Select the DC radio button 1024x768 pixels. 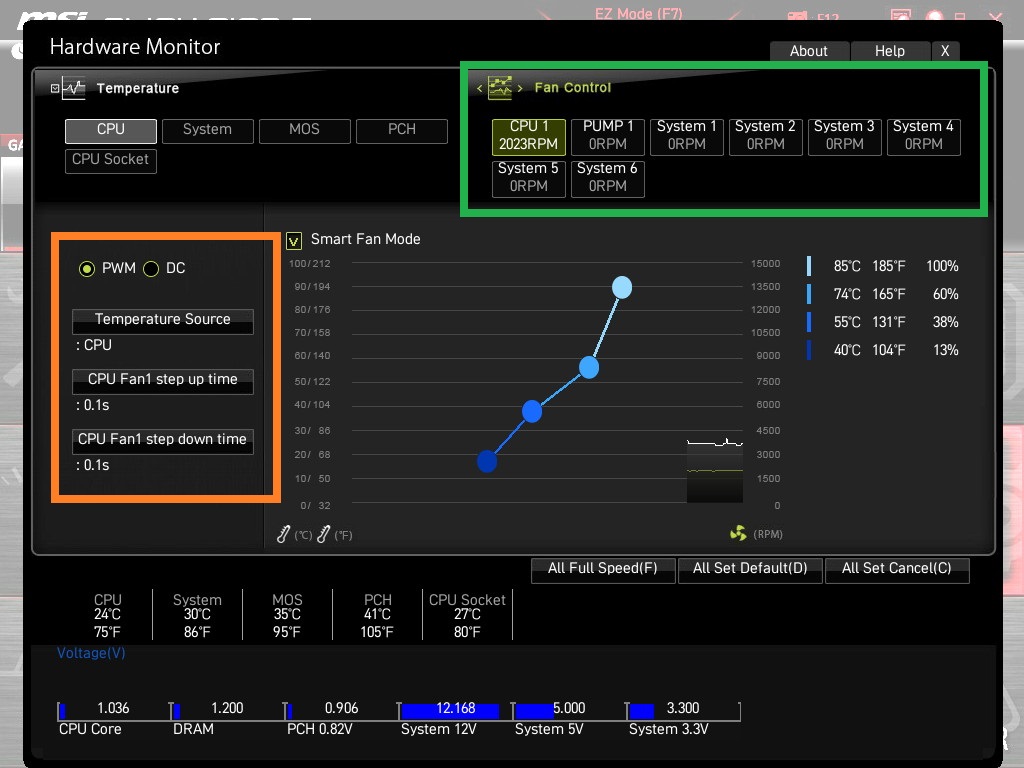click(151, 268)
